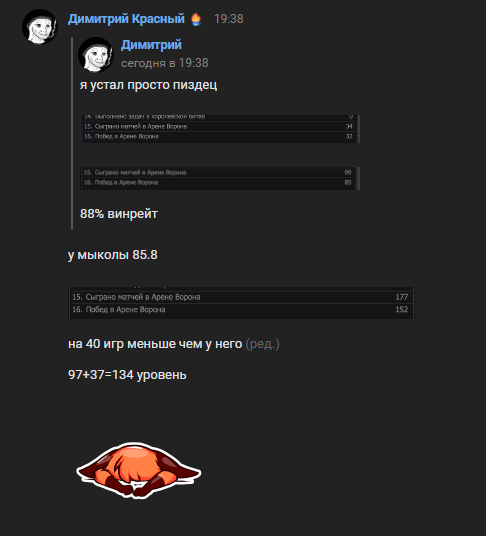Viewport: 486px width, 536px height.
Task: Select message на 40 игр меньше чем у него
Action: [155, 344]
